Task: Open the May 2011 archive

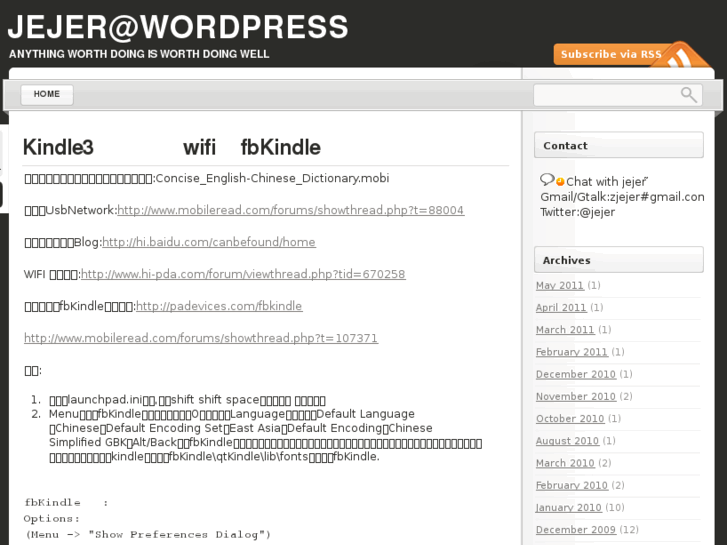Action: click(560, 285)
